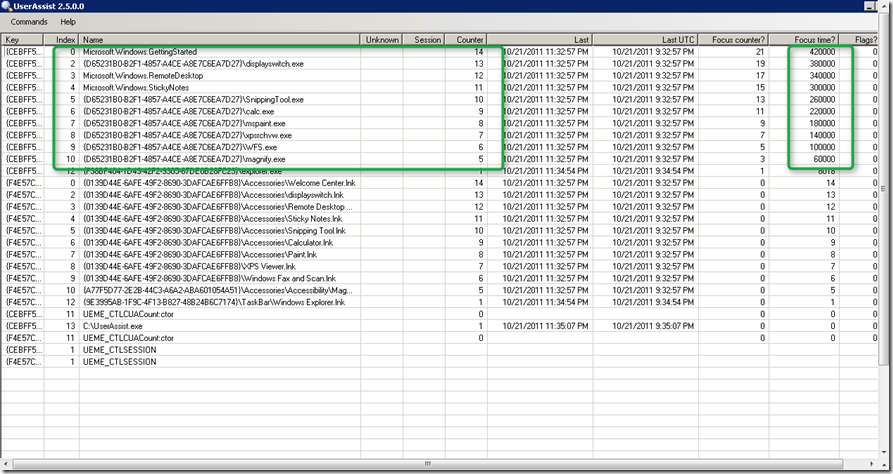Select the Accessibility\Mag... row
Screen dimensions: 893x474
pyautogui.click(x=439, y=291)
